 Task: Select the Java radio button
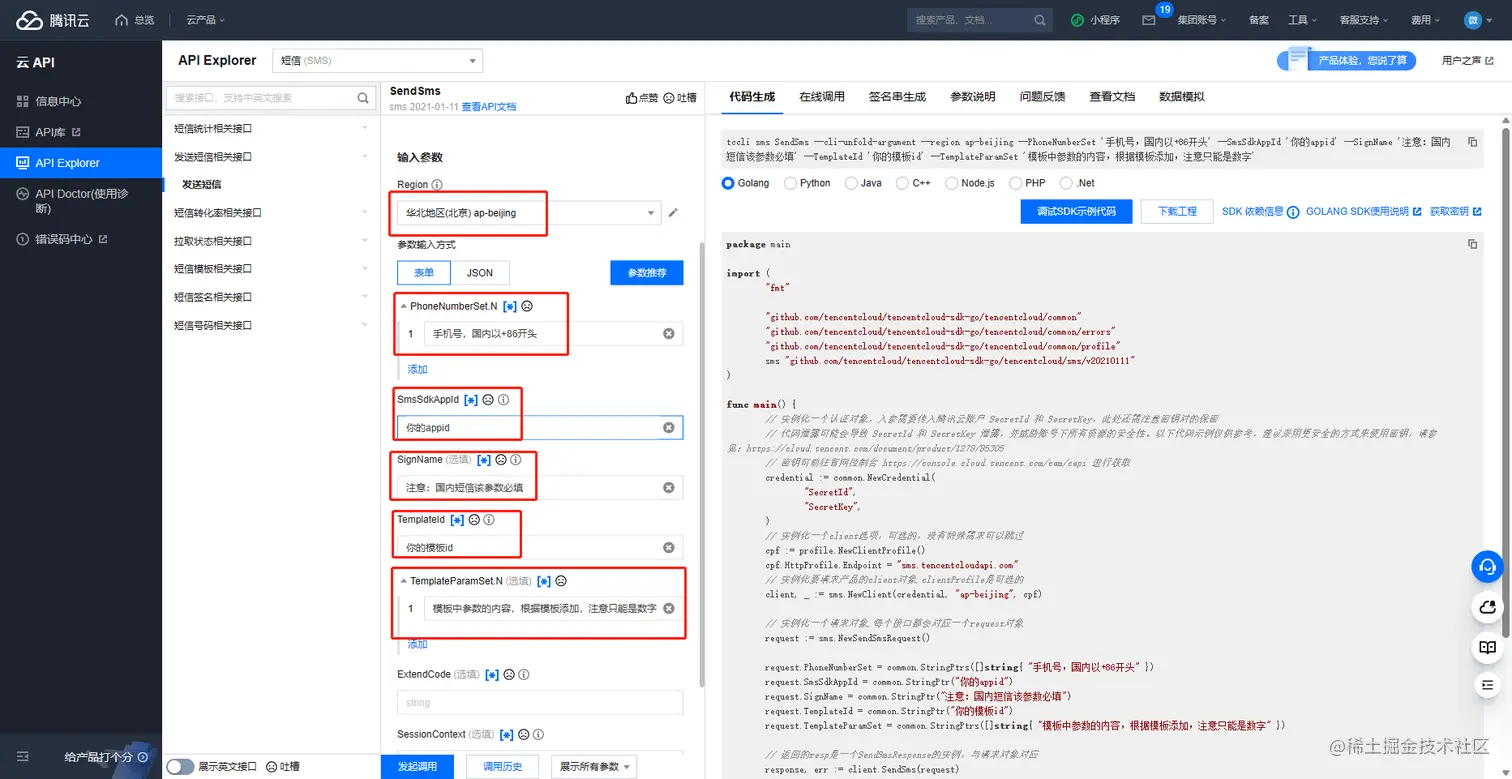point(851,183)
